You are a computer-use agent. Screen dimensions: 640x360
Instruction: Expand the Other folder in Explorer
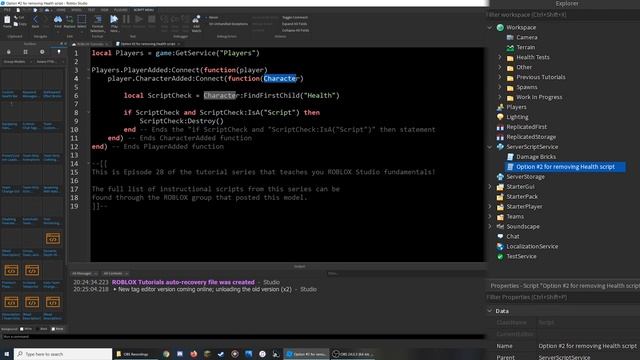500,67
